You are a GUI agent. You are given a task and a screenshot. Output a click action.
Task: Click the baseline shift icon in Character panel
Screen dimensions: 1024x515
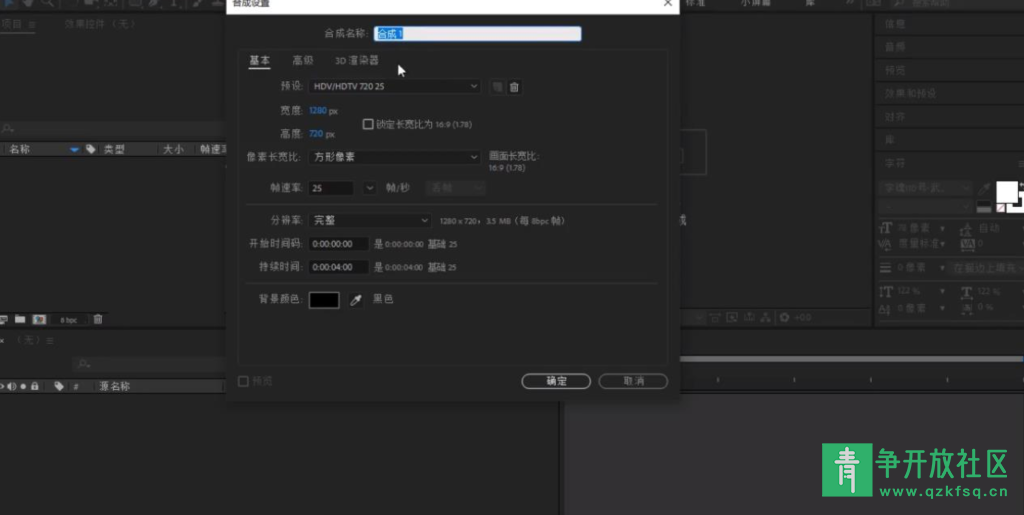885,308
